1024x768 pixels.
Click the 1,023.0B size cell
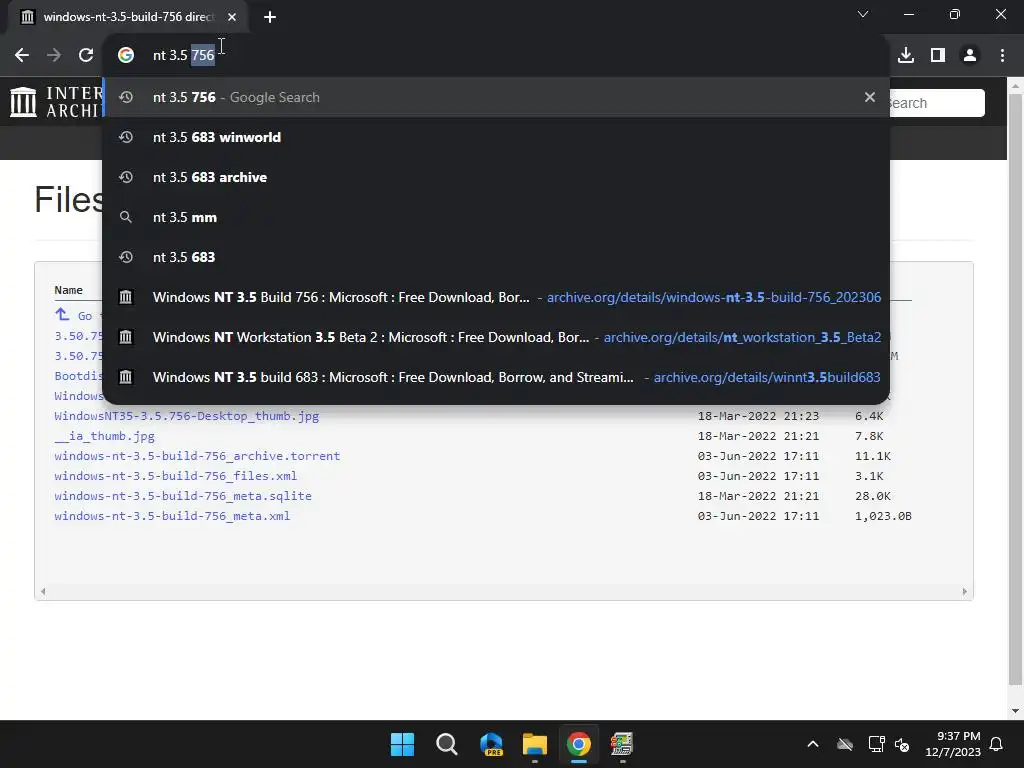883,516
